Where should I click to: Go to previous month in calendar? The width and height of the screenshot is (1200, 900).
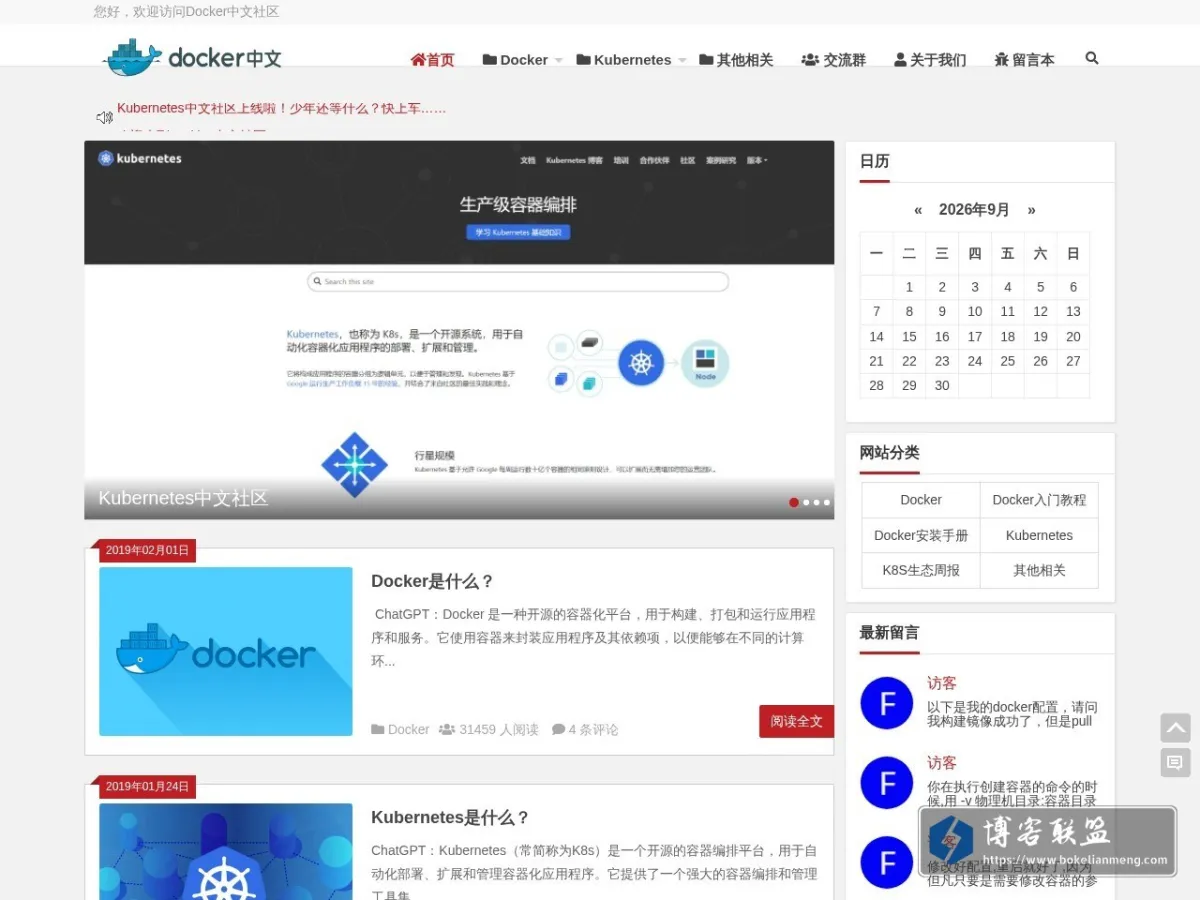coord(918,210)
